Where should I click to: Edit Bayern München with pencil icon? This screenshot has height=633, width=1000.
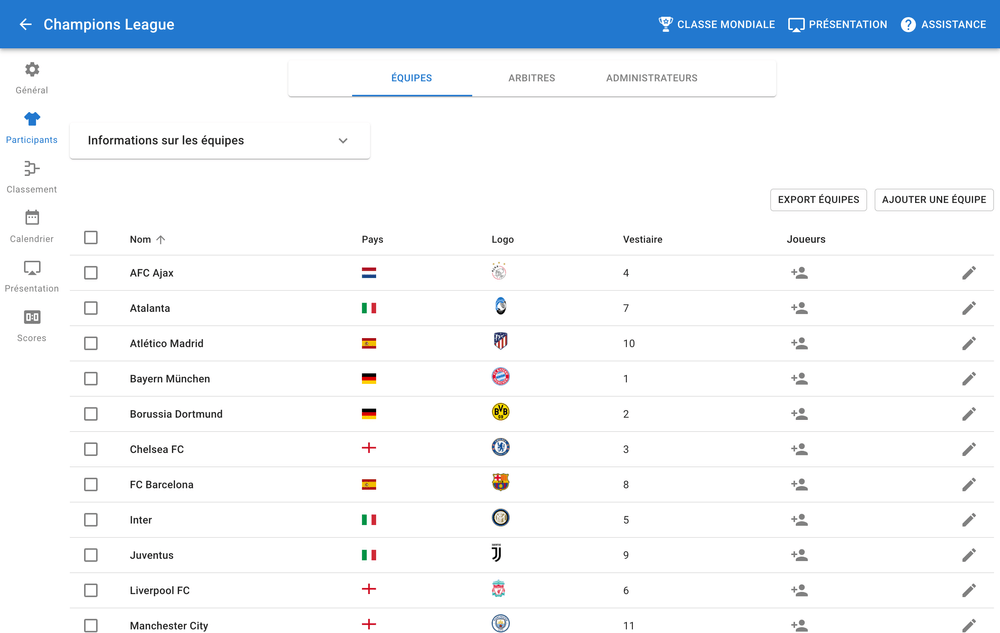pos(969,379)
